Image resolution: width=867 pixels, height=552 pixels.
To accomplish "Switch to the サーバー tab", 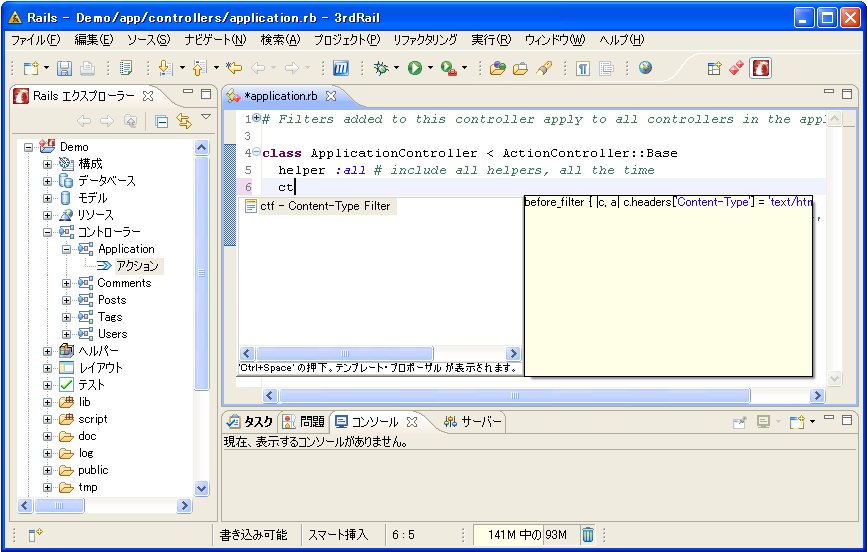I will 473,422.
